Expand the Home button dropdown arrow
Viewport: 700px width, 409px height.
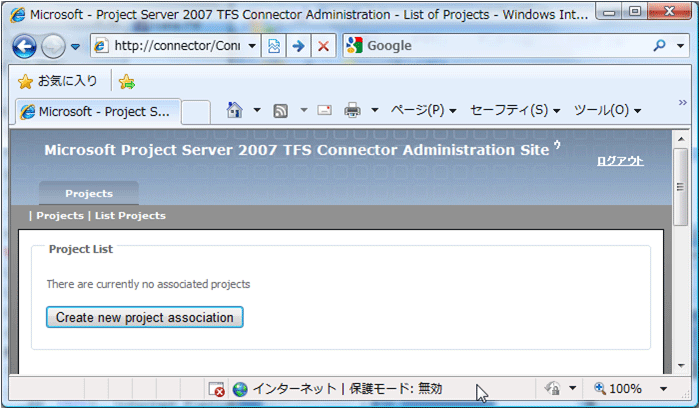257,110
